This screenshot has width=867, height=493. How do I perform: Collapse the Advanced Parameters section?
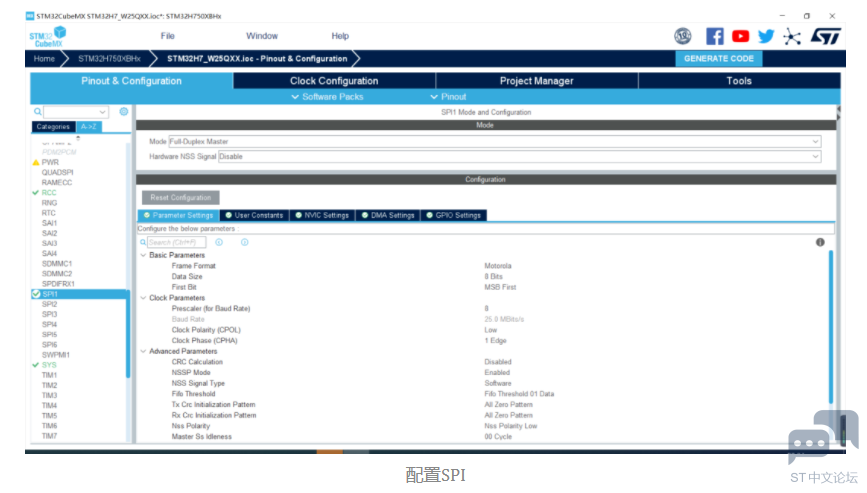click(143, 352)
